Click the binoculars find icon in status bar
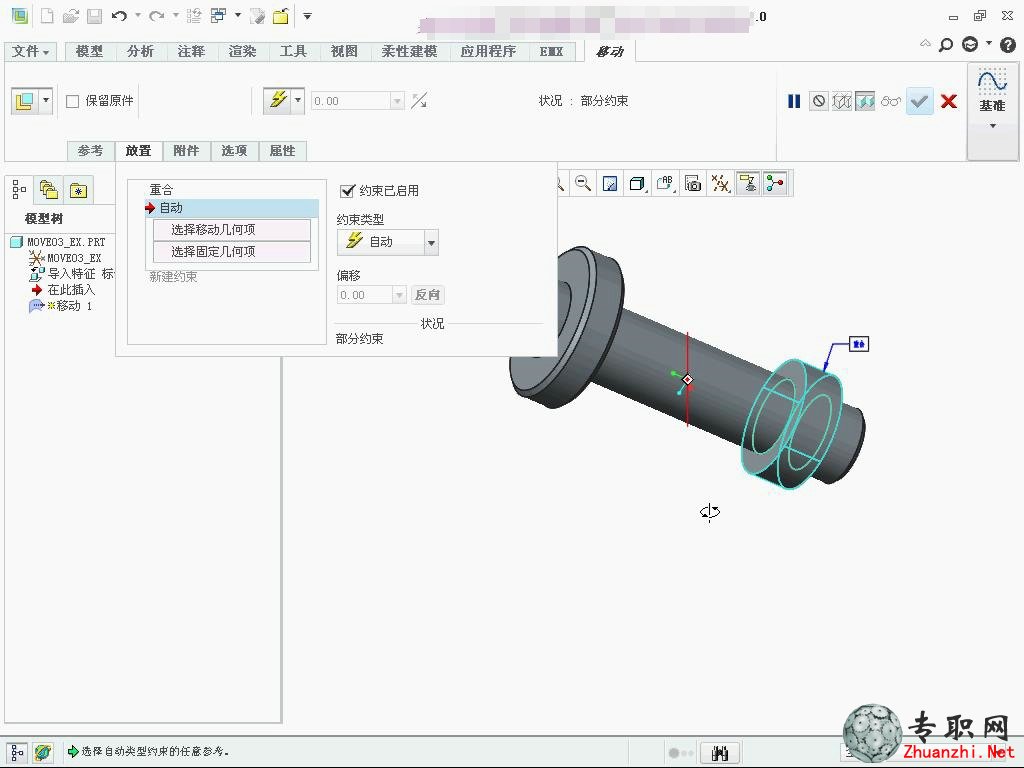 tap(720, 753)
